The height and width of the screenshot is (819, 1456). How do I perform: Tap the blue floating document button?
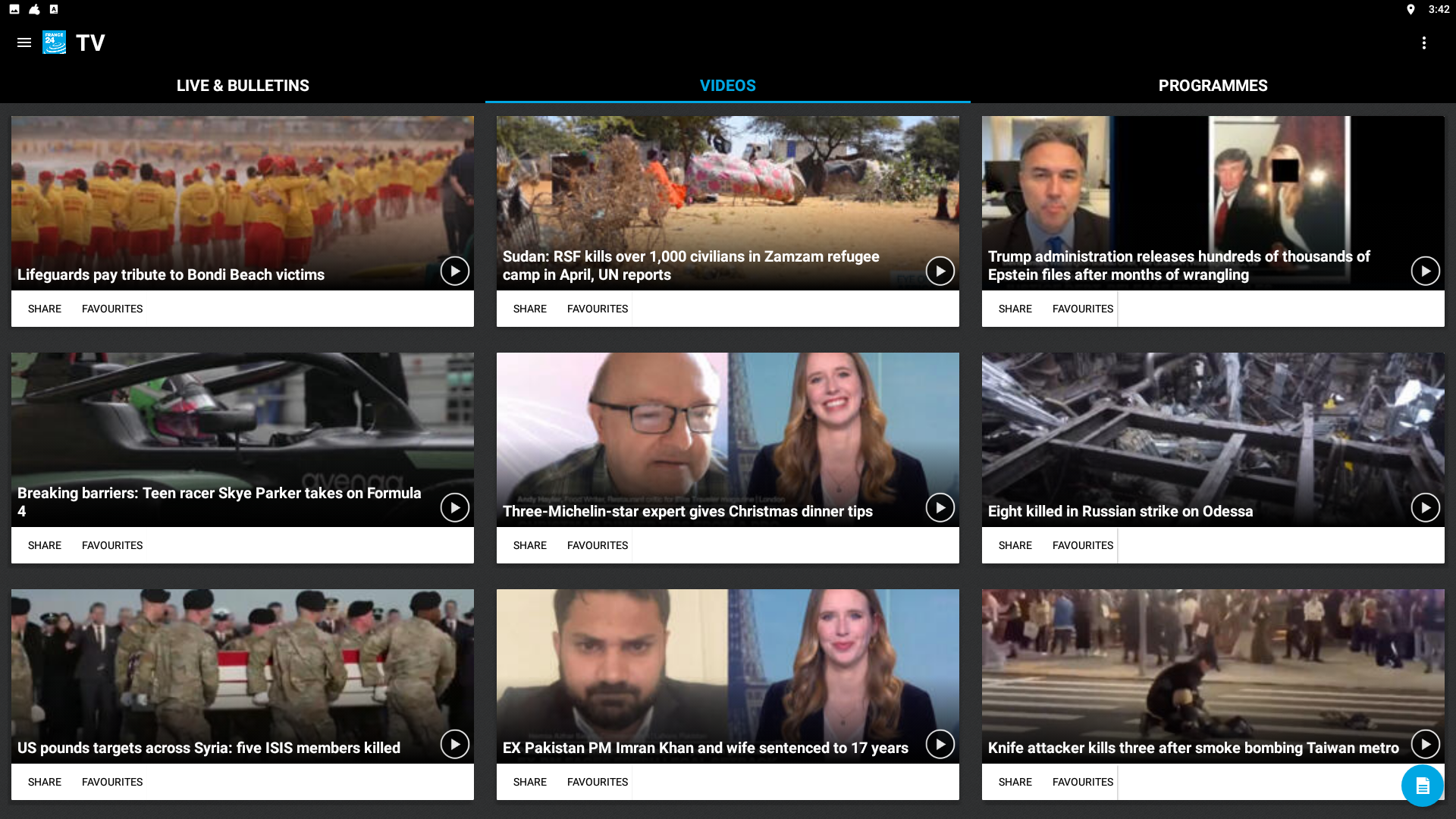pos(1422,786)
